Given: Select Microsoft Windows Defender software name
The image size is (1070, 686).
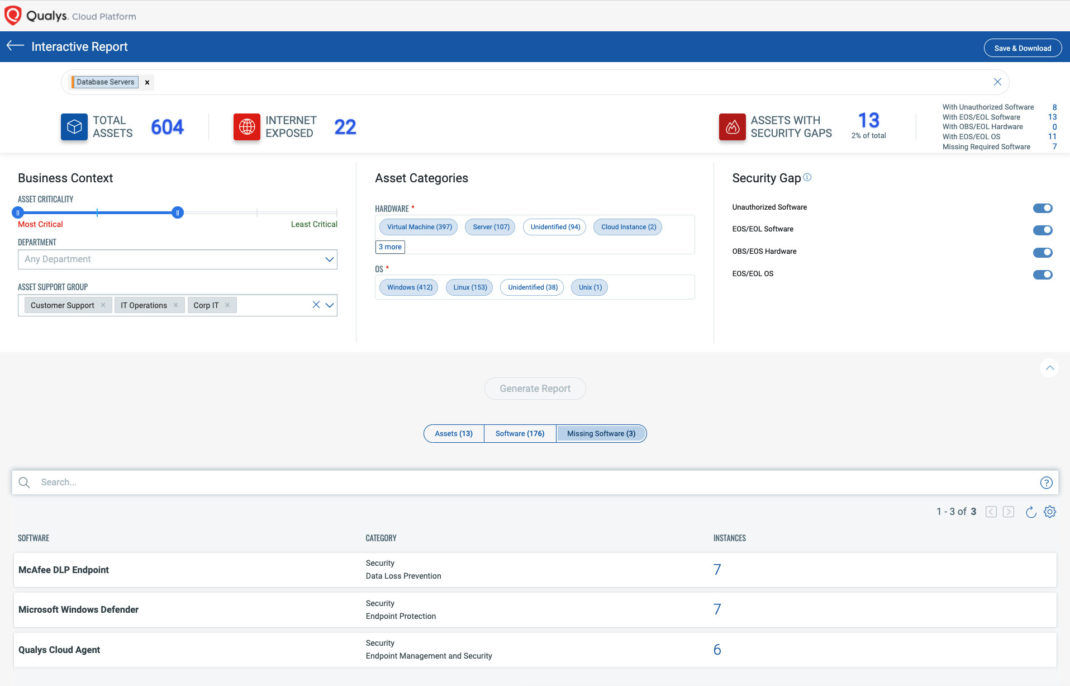Looking at the screenshot, I should tap(78, 610).
